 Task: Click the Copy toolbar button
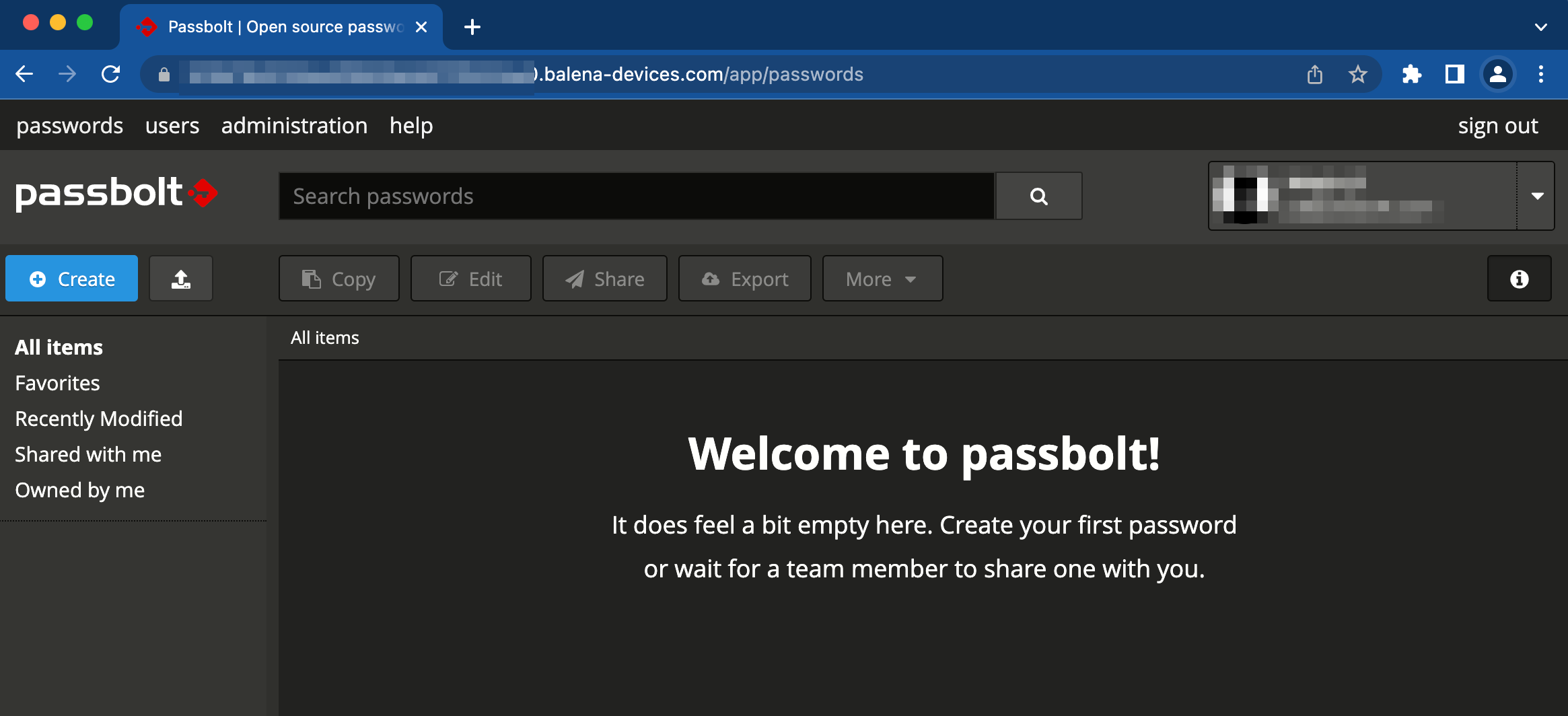click(x=339, y=279)
